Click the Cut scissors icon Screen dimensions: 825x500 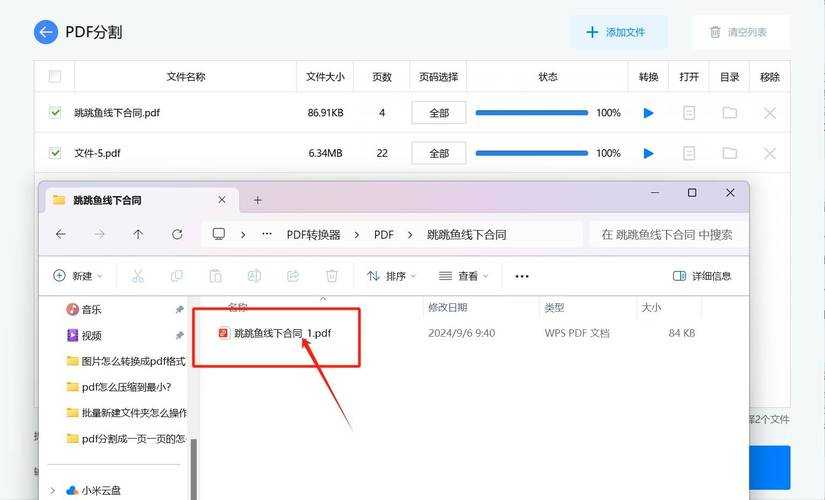click(138, 276)
